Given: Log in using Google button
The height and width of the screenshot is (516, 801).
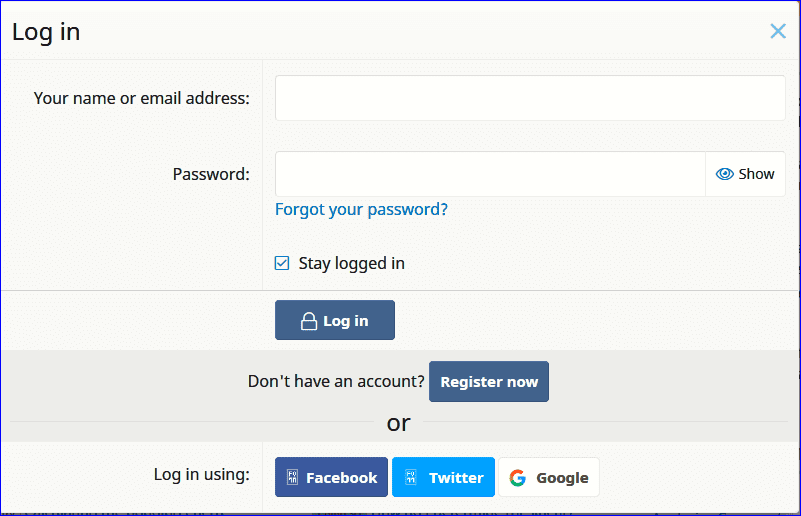Looking at the screenshot, I should (x=548, y=477).
